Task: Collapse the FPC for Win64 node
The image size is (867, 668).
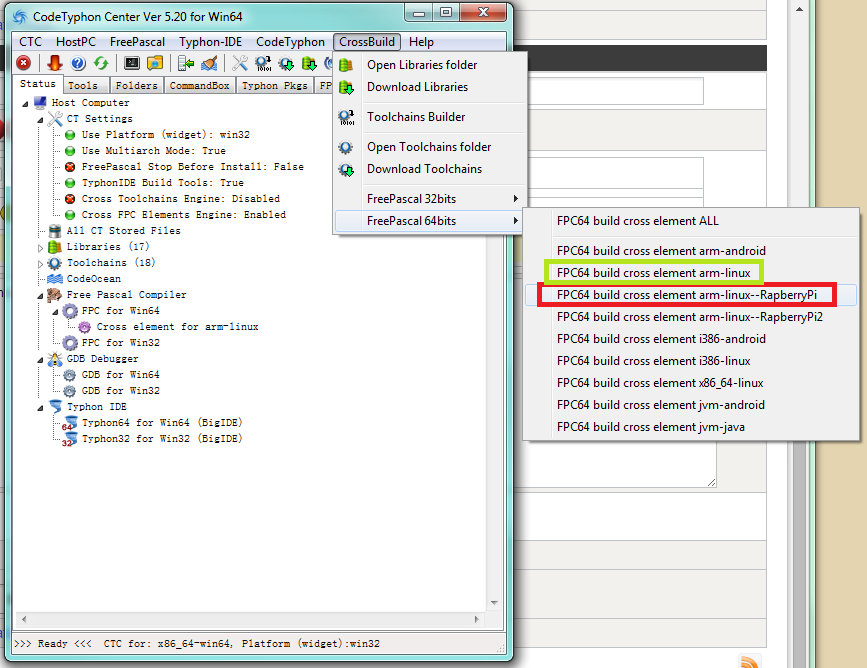Action: 55,312
